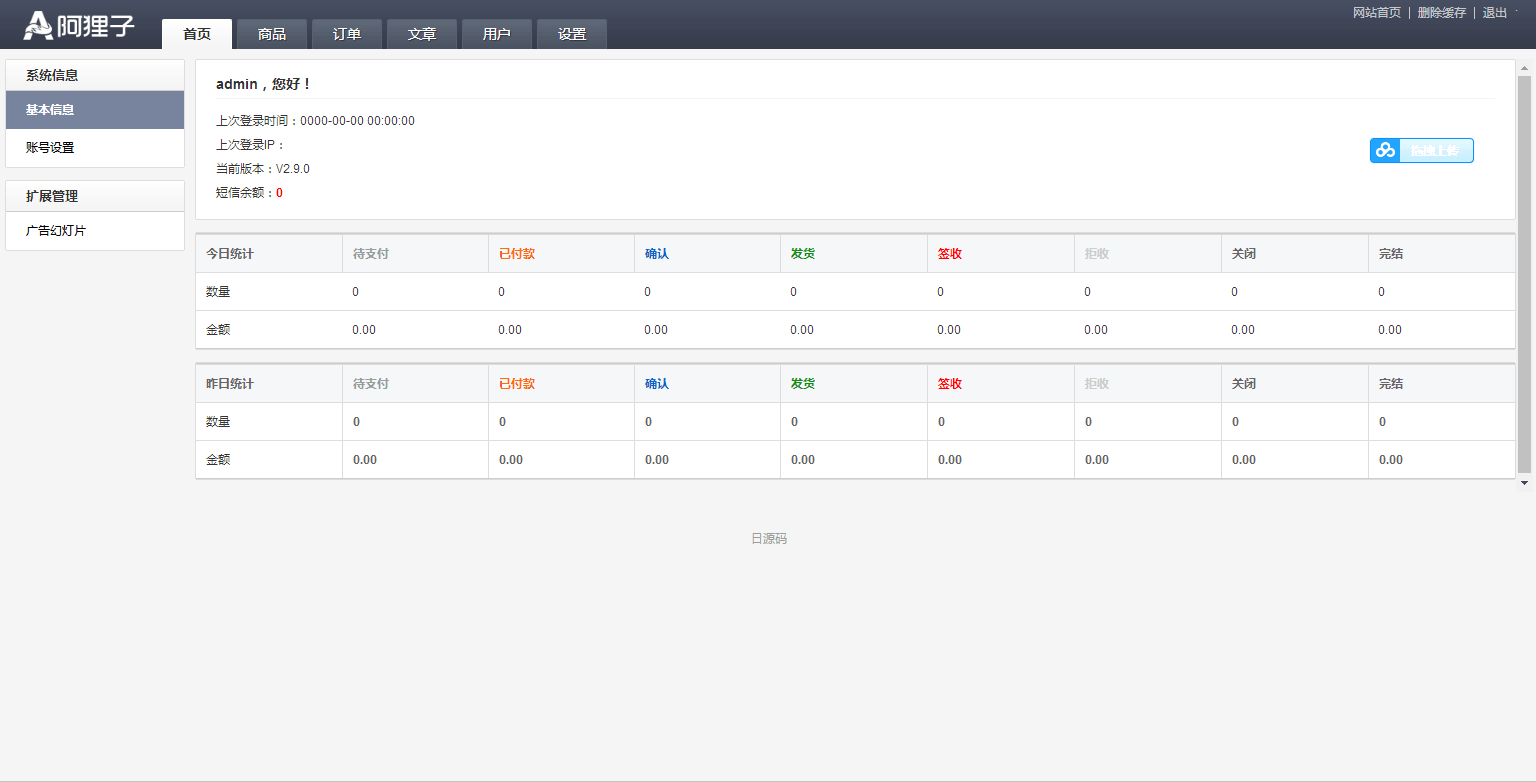Screen dimensions: 1536x782
Task: Click the scrollbar up arrow
Action: pyautogui.click(x=1524, y=67)
